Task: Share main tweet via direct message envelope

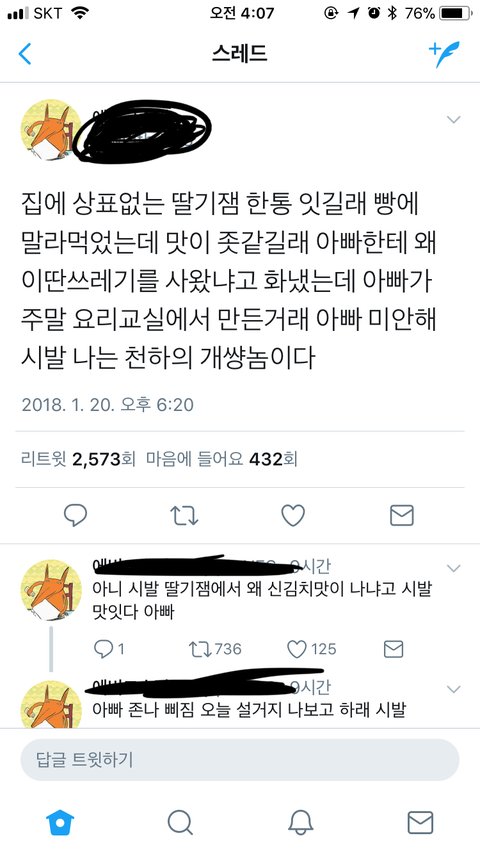Action: [x=402, y=515]
